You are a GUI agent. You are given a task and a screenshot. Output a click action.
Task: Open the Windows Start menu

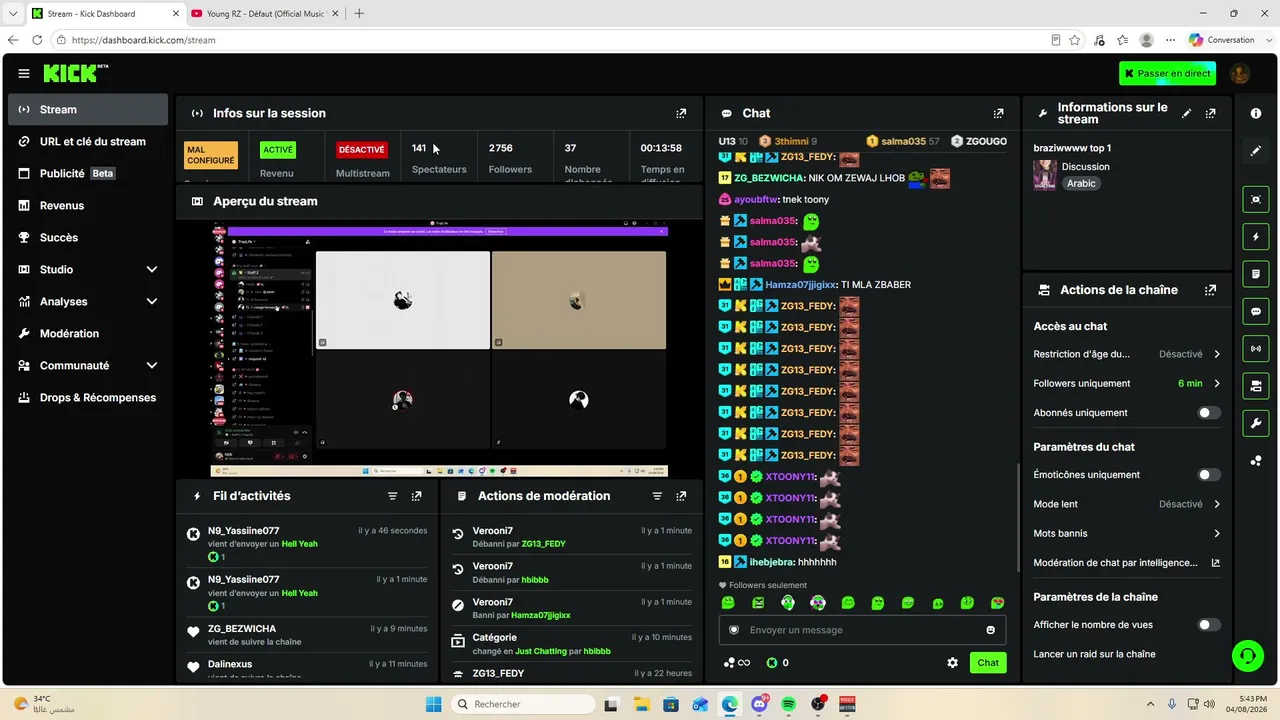(433, 704)
